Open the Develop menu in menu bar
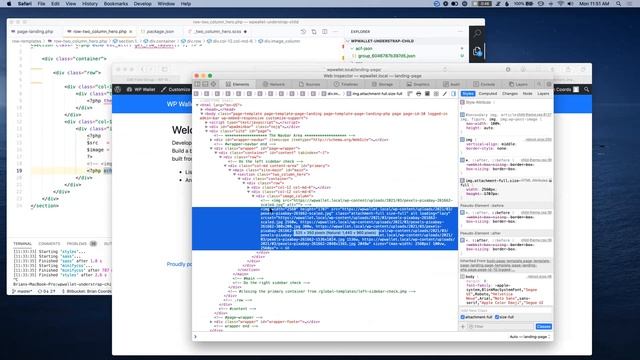The width and height of the screenshot is (640, 360). click(142, 4)
